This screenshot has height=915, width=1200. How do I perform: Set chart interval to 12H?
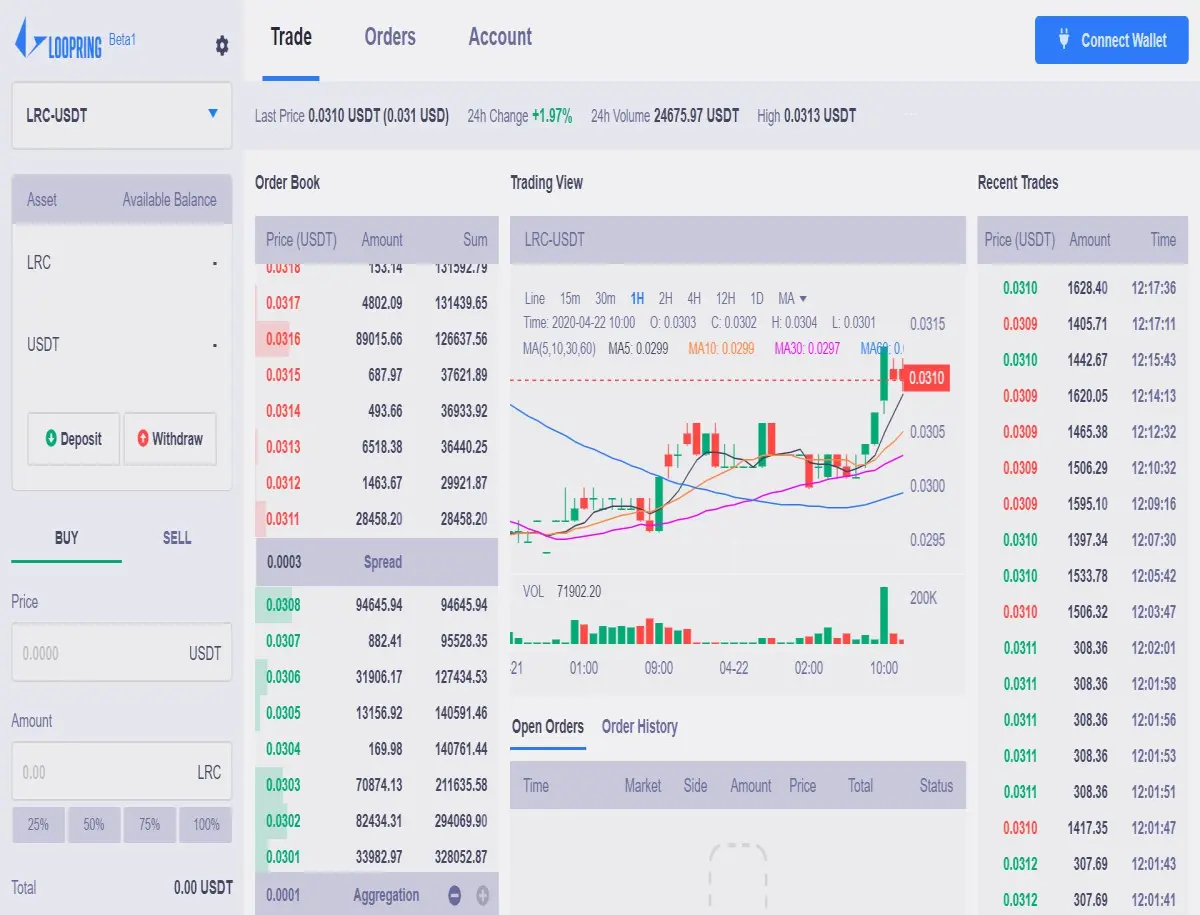coord(726,298)
